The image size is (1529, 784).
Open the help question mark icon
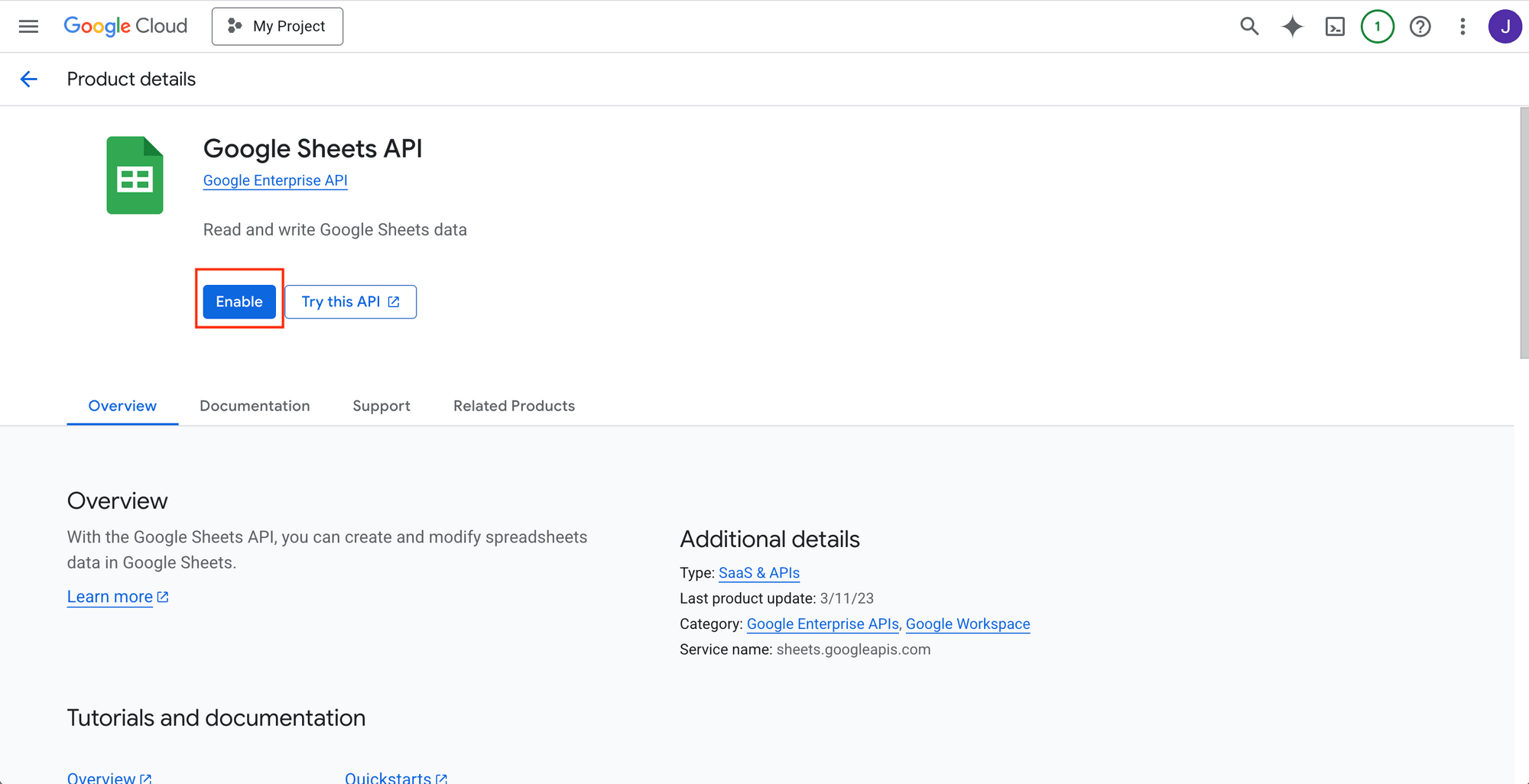pyautogui.click(x=1420, y=27)
